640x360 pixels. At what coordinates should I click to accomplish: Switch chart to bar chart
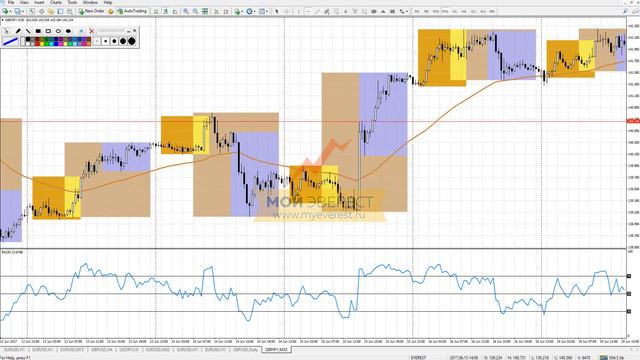click(x=156, y=11)
